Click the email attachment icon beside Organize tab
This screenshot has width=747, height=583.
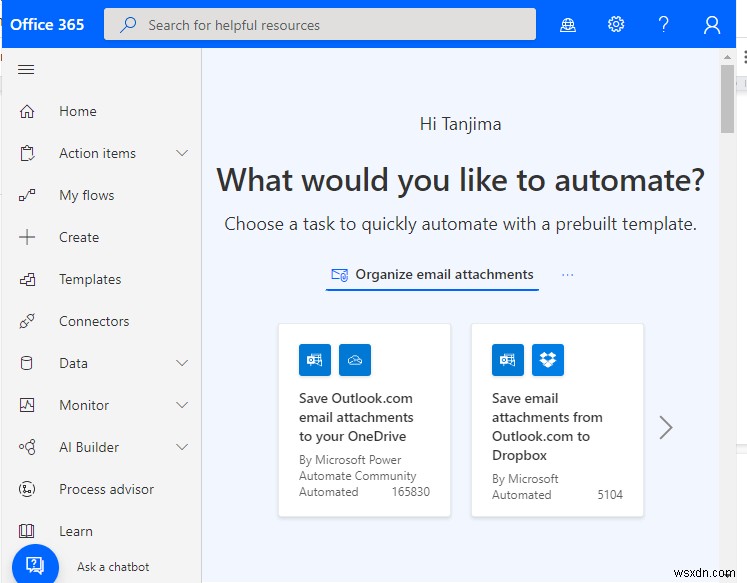pyautogui.click(x=340, y=275)
